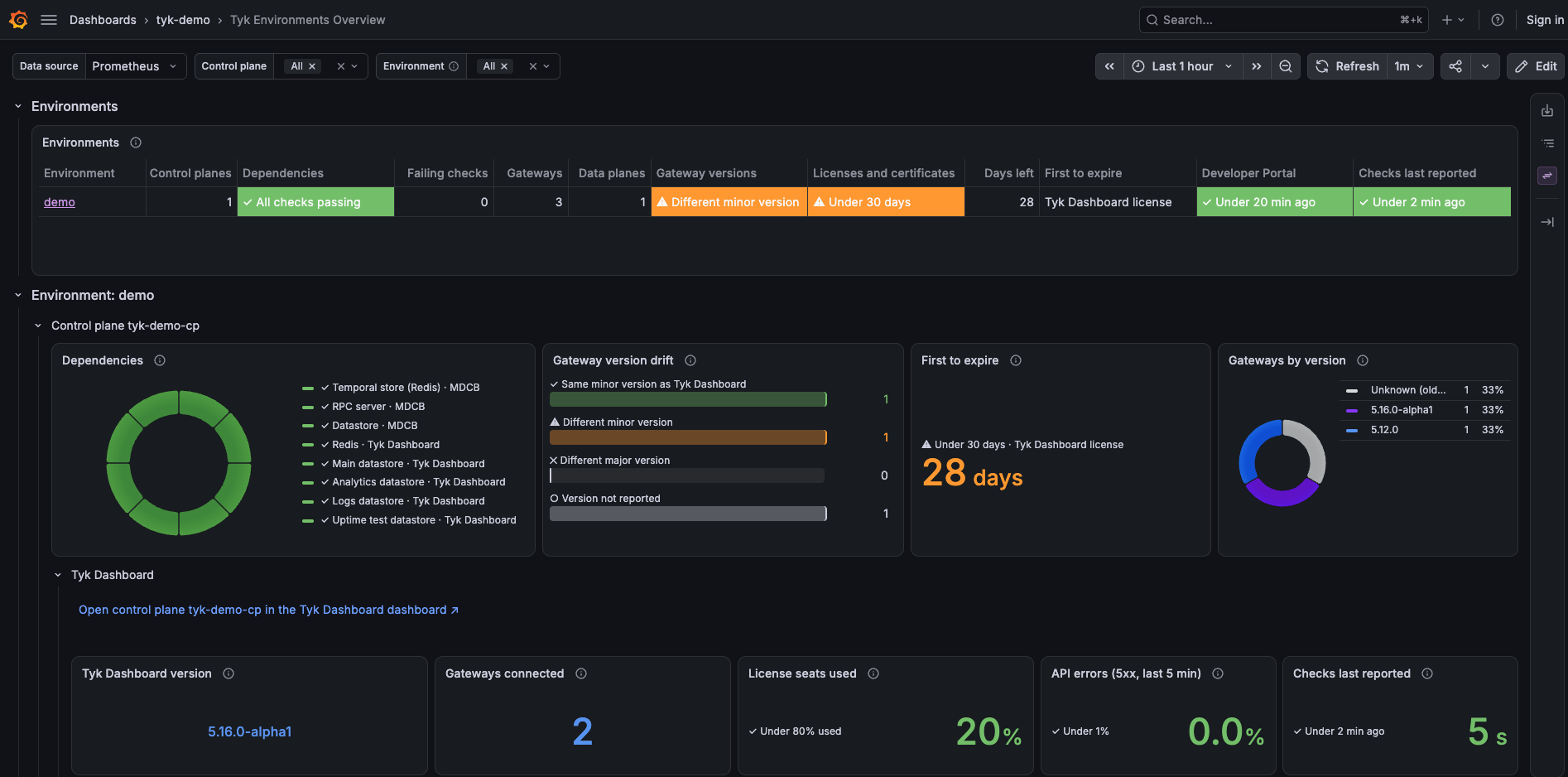Expand the share options arrow
1568x777 pixels.
coord(1485,66)
